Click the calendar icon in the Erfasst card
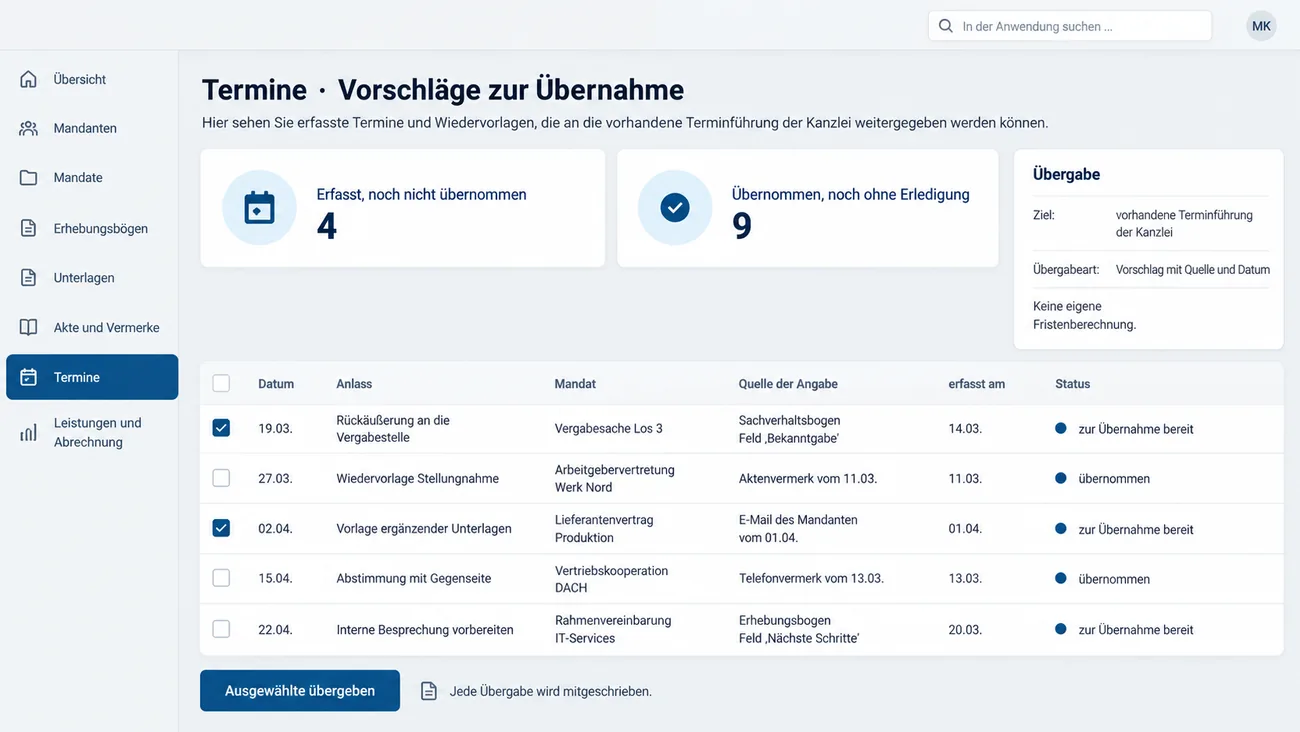The image size is (1300, 732). 259,207
